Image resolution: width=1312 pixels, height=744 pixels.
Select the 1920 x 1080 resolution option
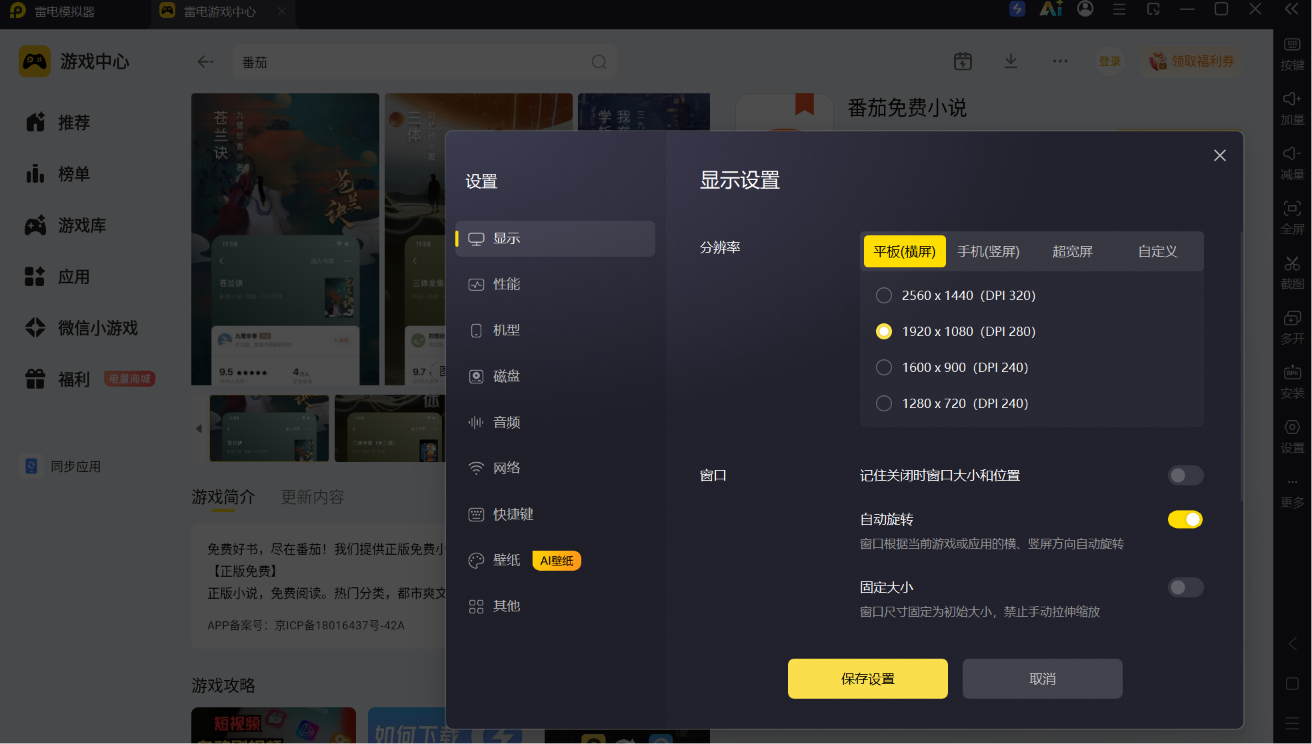click(x=956, y=331)
